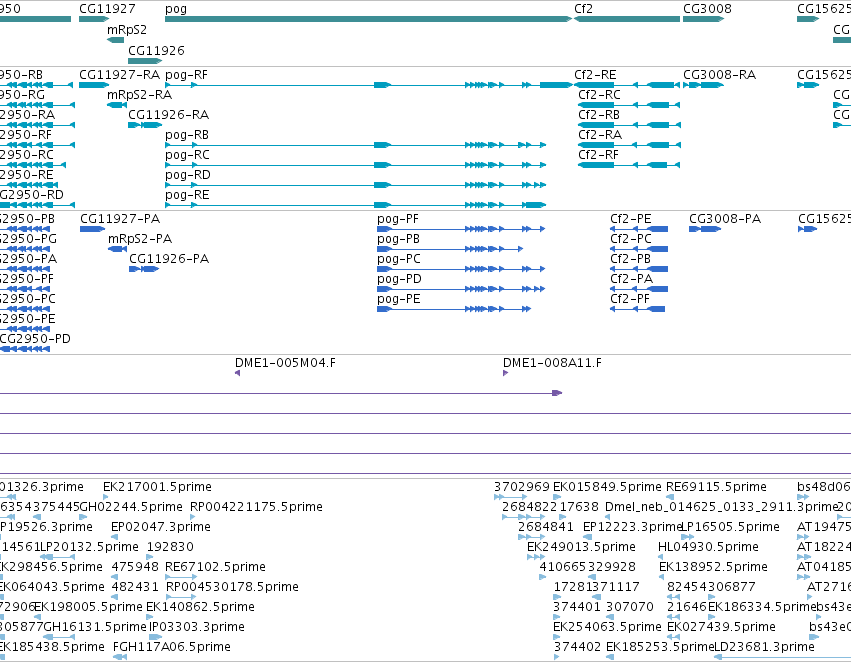Image resolution: width=851 pixels, height=662 pixels.
Task: Select transcript pog-RC
Action: (x=355, y=165)
